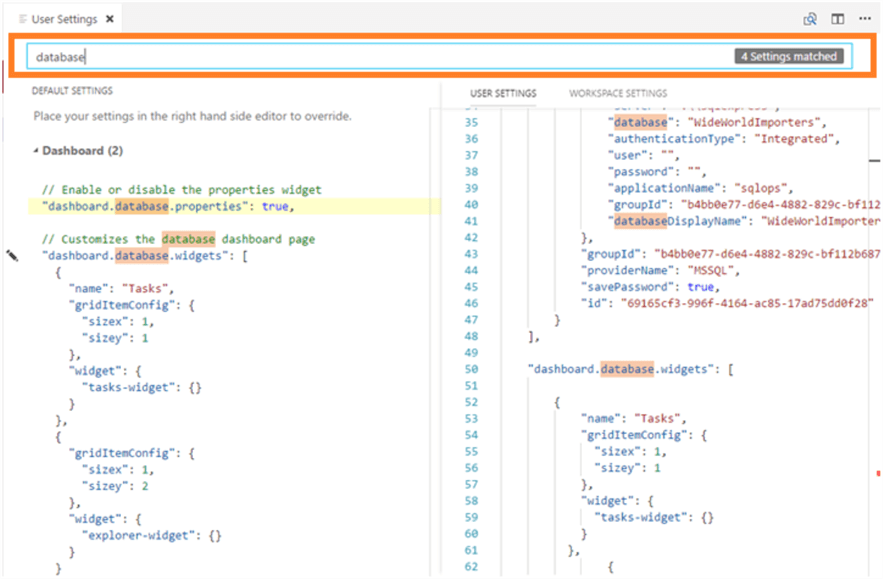Screen dimensions: 883x579
Task: Click the "true" value of dashboard.database.properties
Action: [x=276, y=206]
